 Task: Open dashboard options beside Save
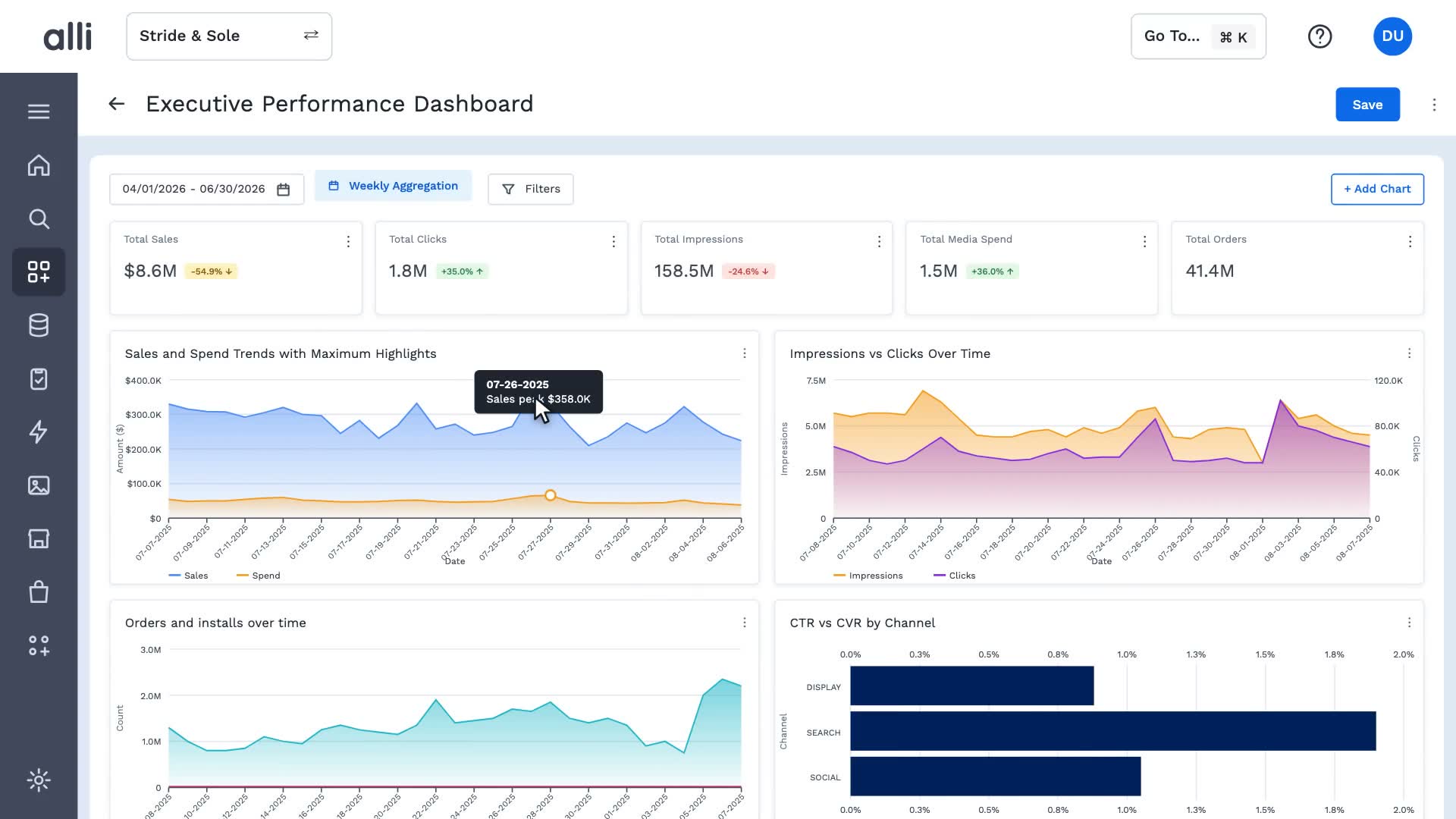point(1434,105)
